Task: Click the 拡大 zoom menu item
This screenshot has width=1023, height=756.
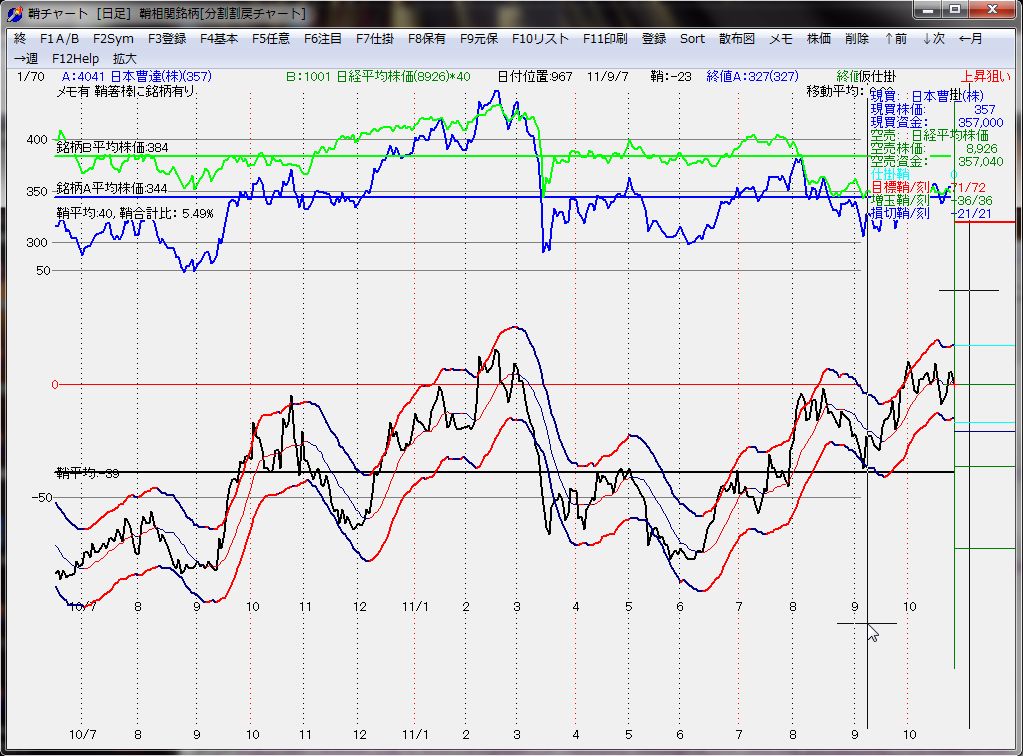Action: coord(125,58)
